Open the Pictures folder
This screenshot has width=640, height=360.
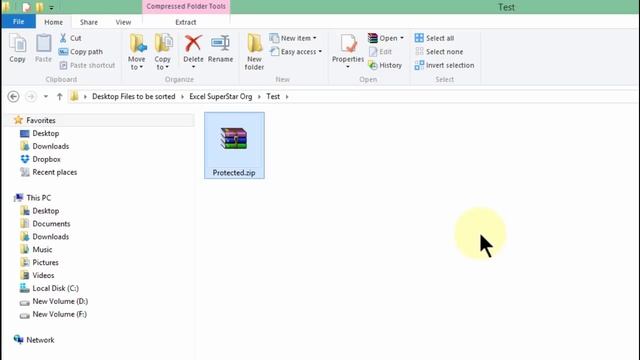[45, 262]
